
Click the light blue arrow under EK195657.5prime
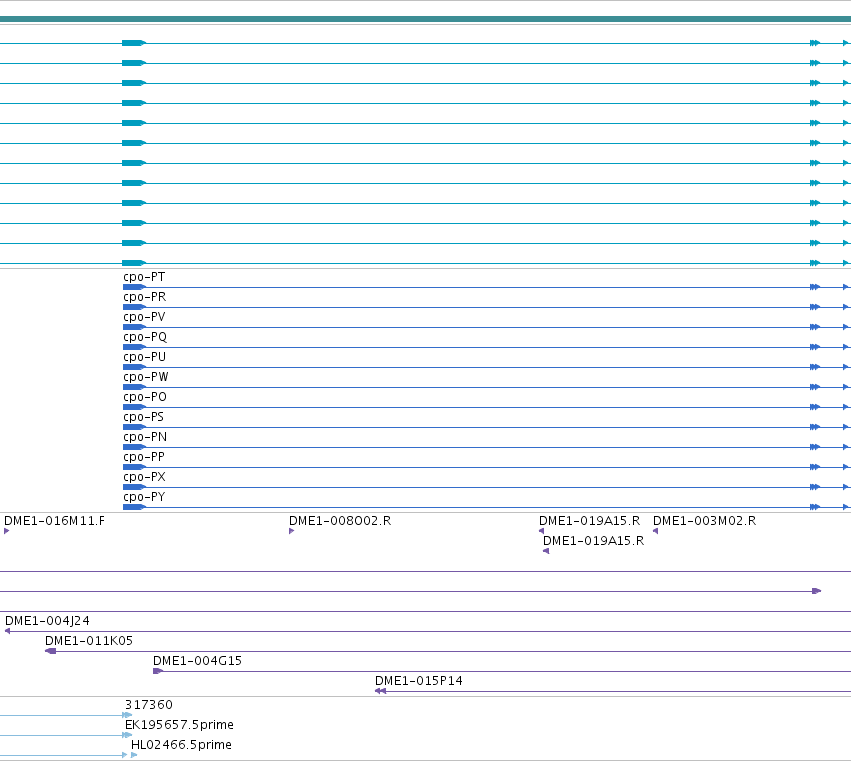[x=128, y=735]
